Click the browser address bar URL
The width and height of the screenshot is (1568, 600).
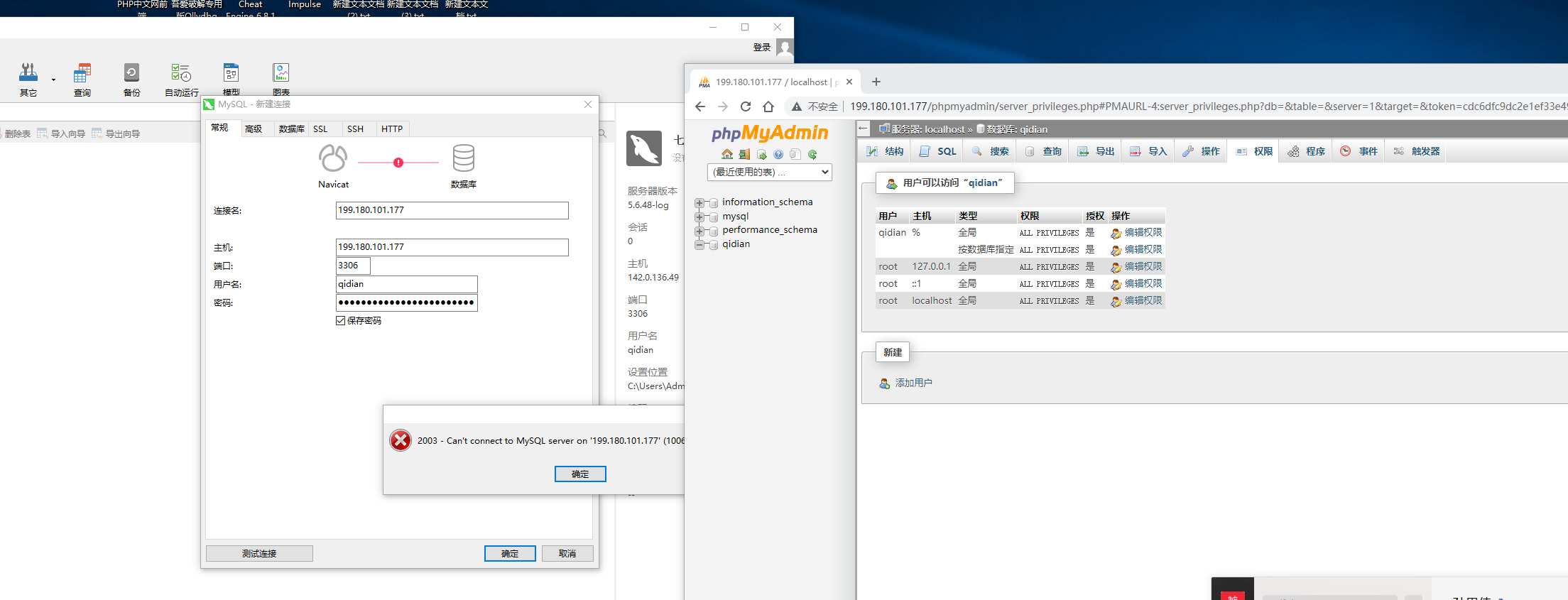tap(1207, 107)
